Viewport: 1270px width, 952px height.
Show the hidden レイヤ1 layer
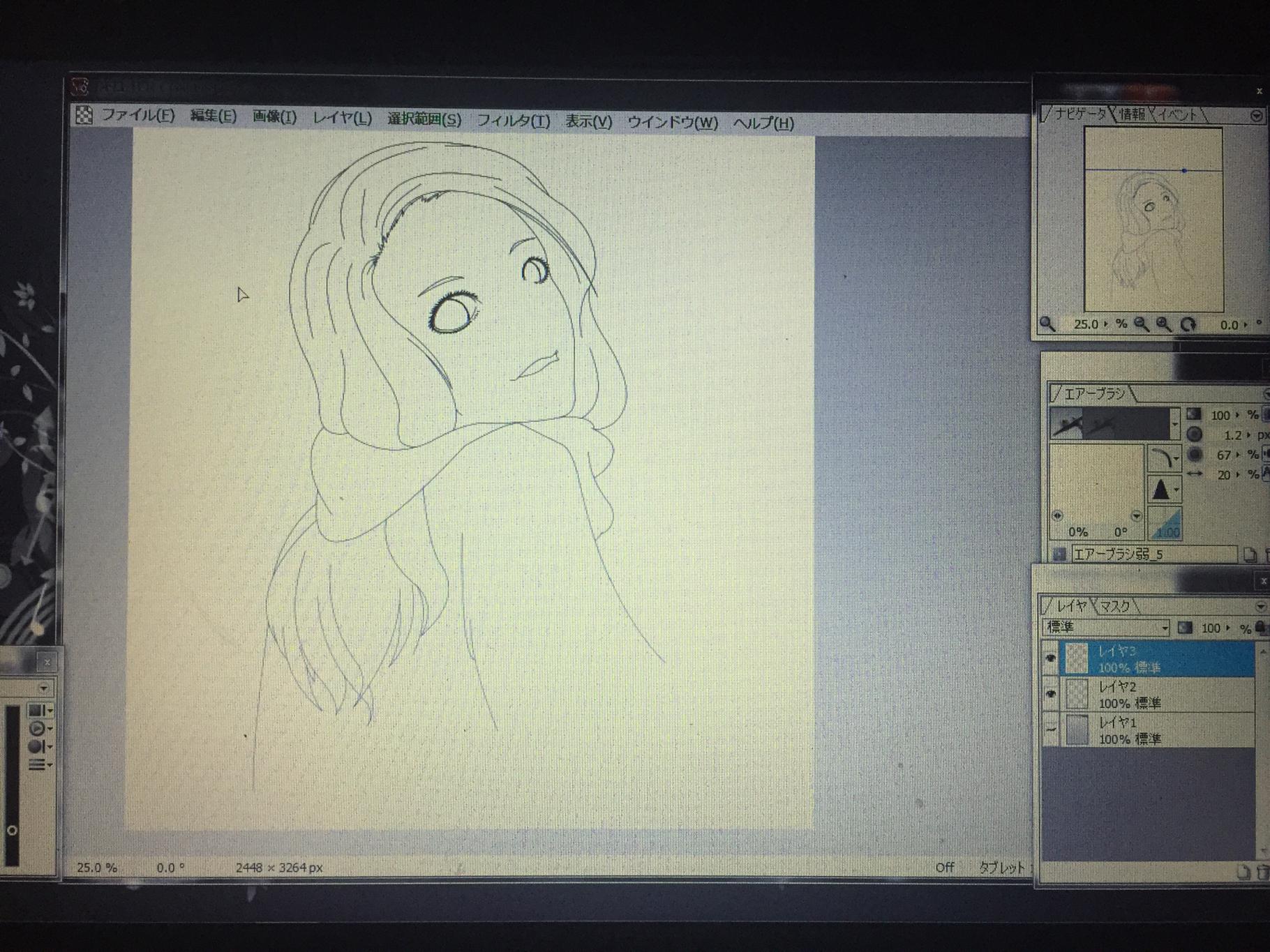[x=1051, y=730]
